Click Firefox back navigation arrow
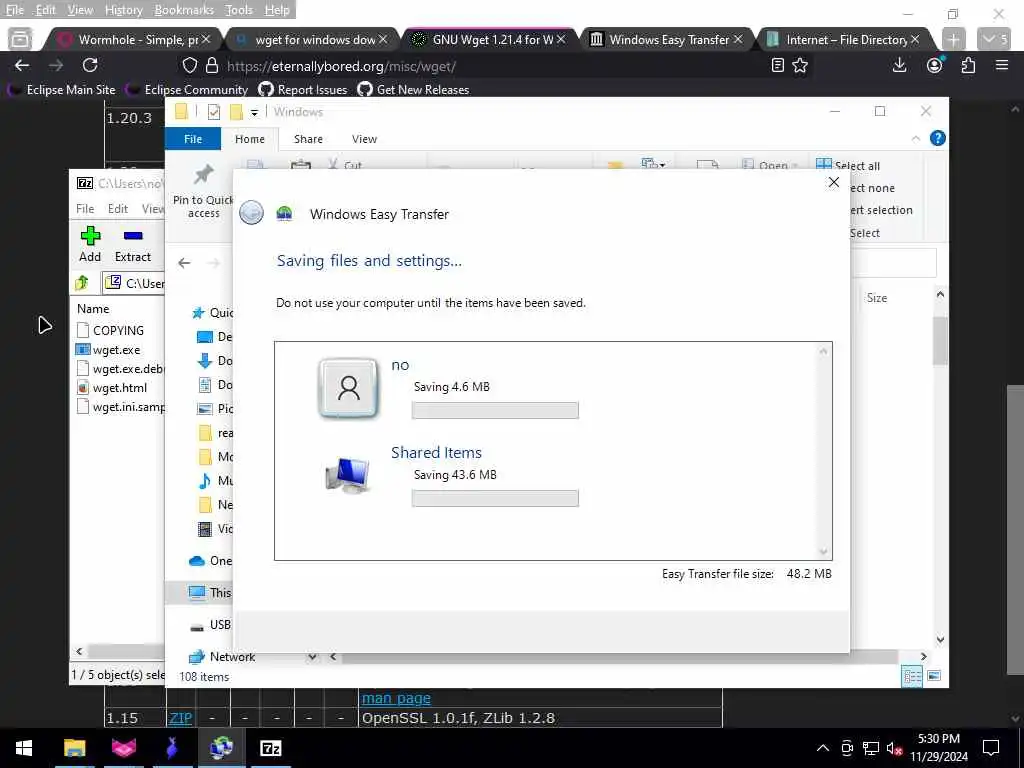 click(x=22, y=65)
